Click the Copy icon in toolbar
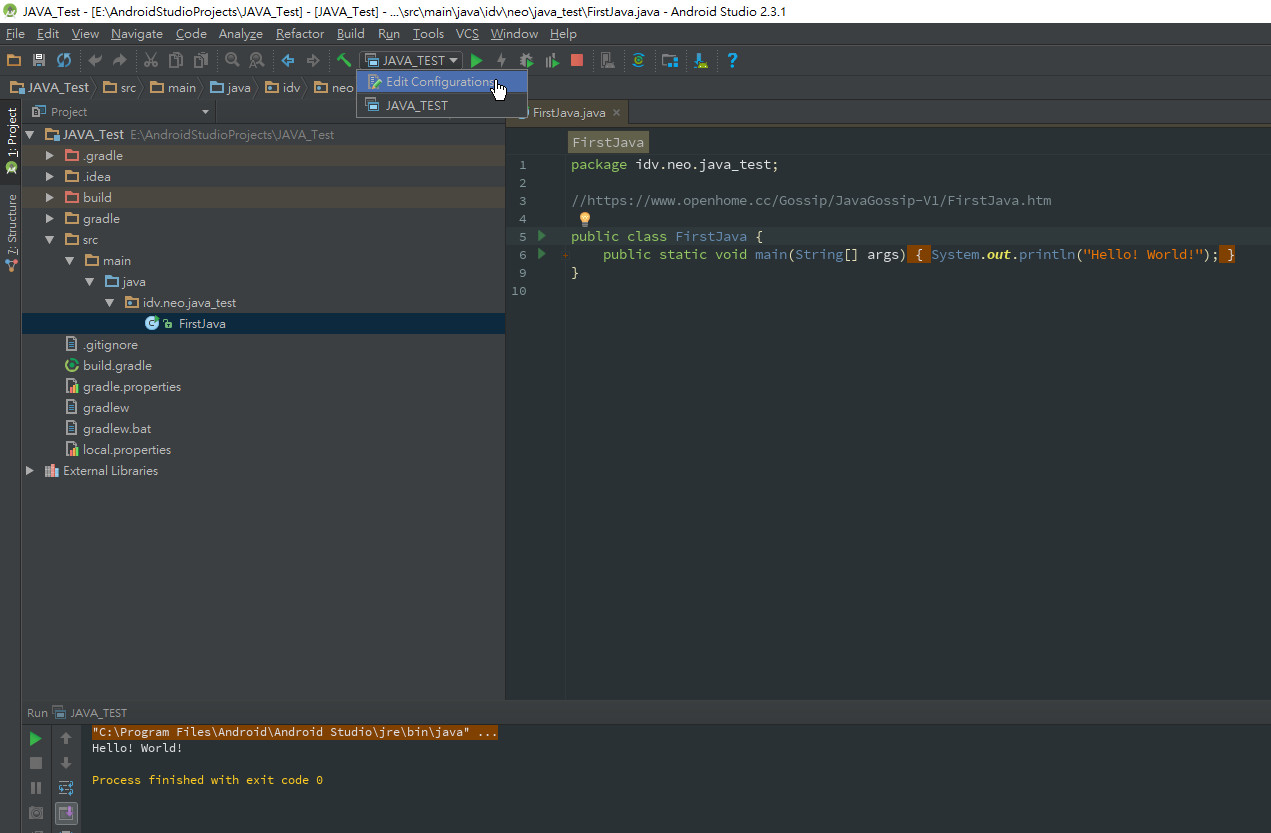1271x833 pixels. 176,61
